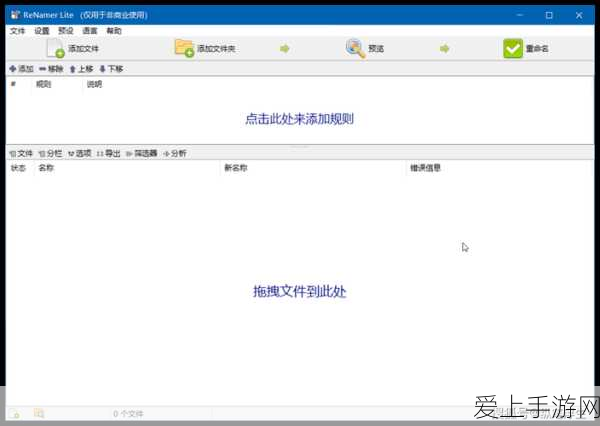Click the 添加文件夹 (Add Folders) icon
The image size is (600, 426).
point(184,48)
